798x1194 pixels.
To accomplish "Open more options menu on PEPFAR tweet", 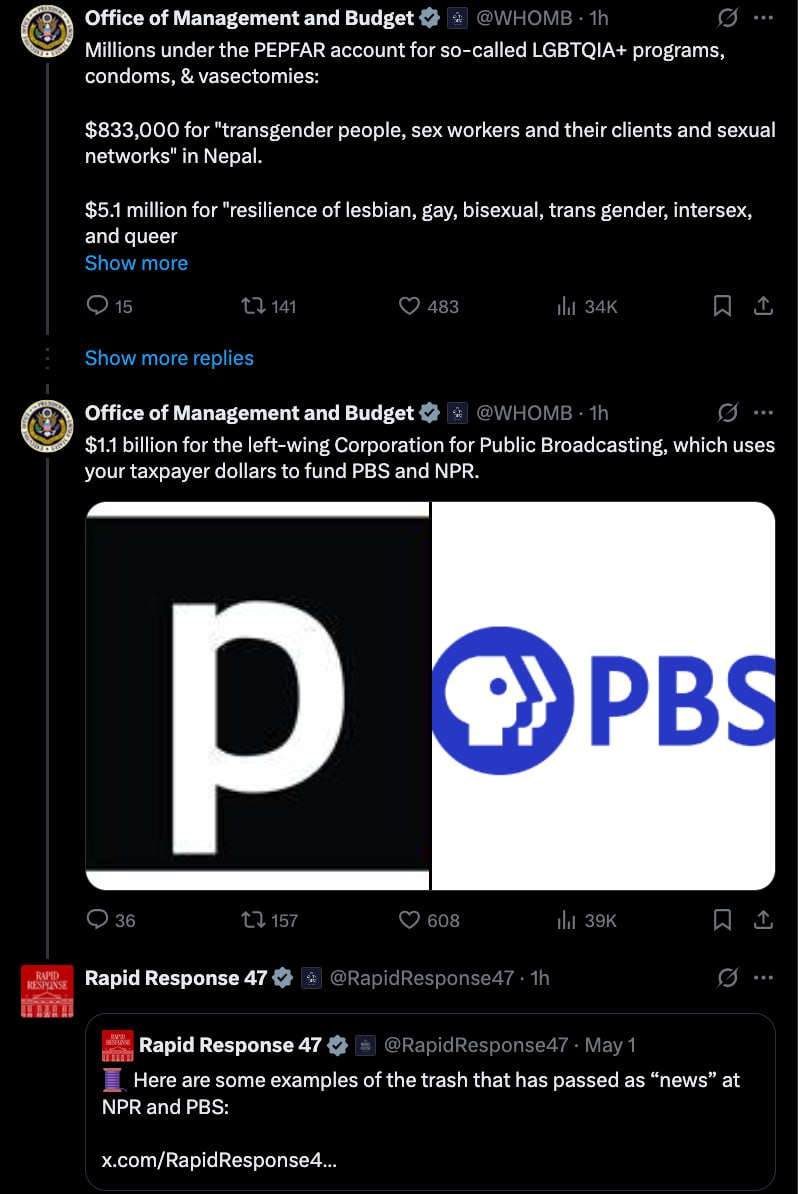I will (763, 18).
